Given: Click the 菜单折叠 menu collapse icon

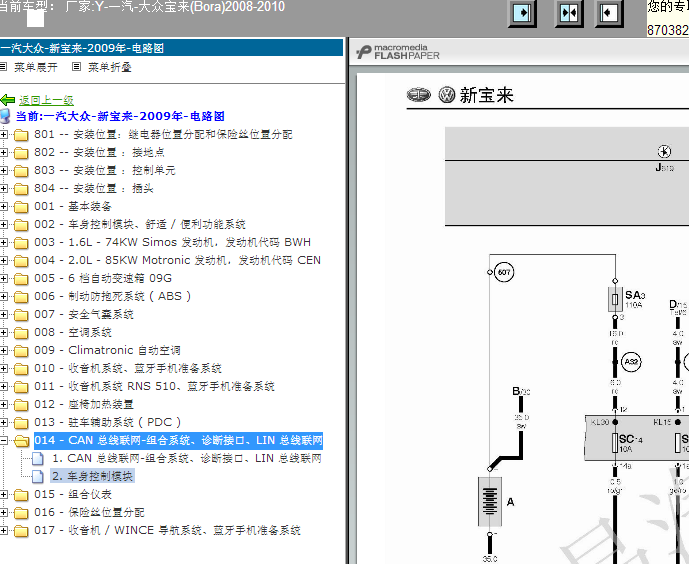Looking at the screenshot, I should point(76,67).
